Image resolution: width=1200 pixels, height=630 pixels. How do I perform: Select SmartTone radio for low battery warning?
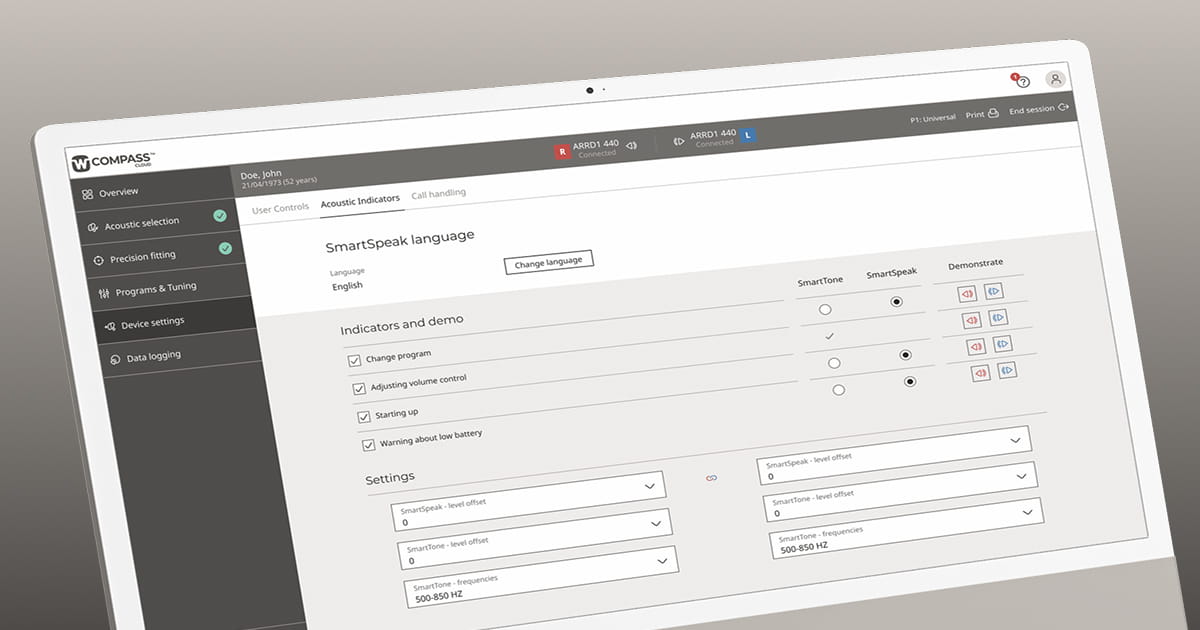[839, 390]
